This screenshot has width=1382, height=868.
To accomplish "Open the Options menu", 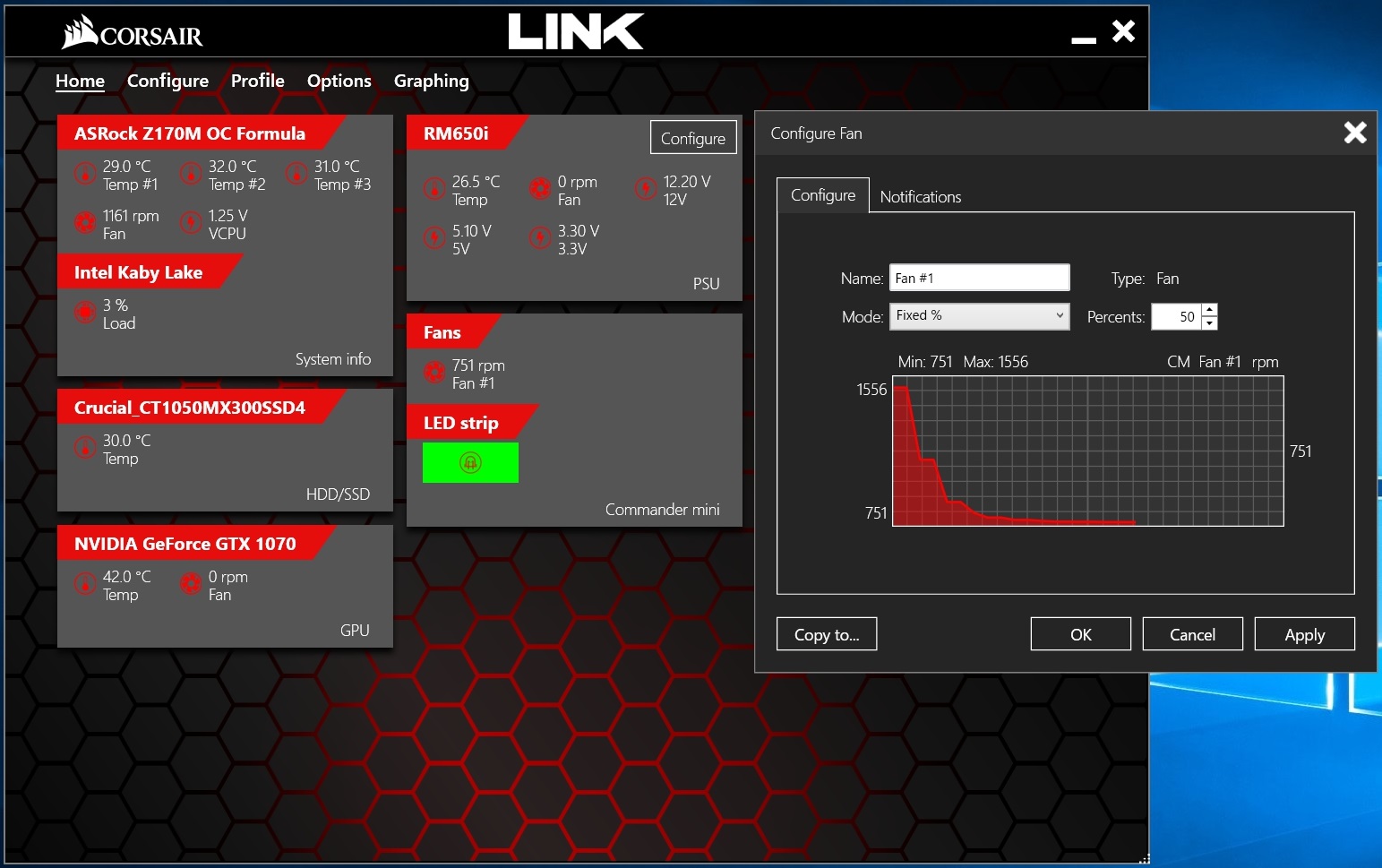I will point(339,81).
